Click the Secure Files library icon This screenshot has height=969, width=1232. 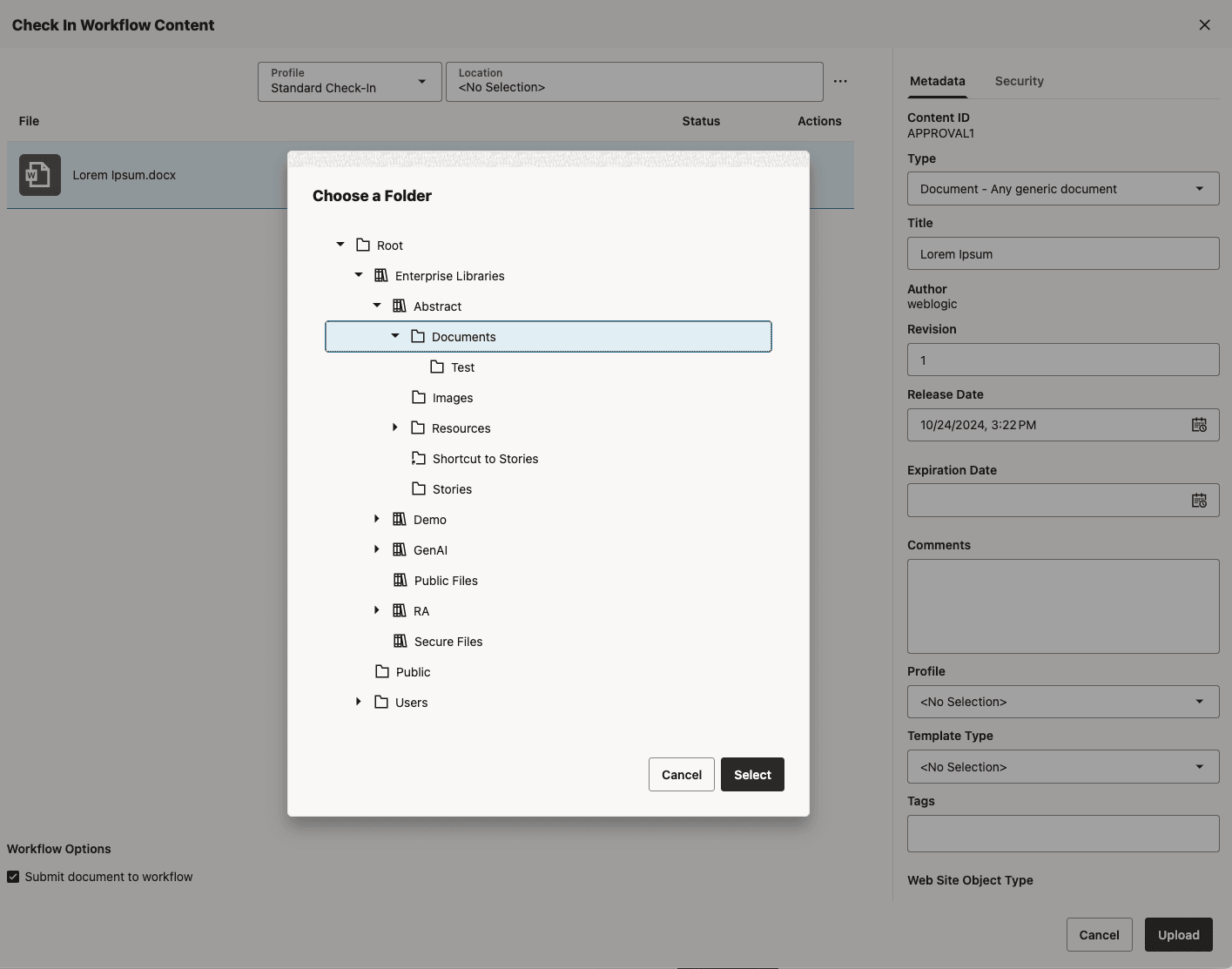pyautogui.click(x=401, y=641)
